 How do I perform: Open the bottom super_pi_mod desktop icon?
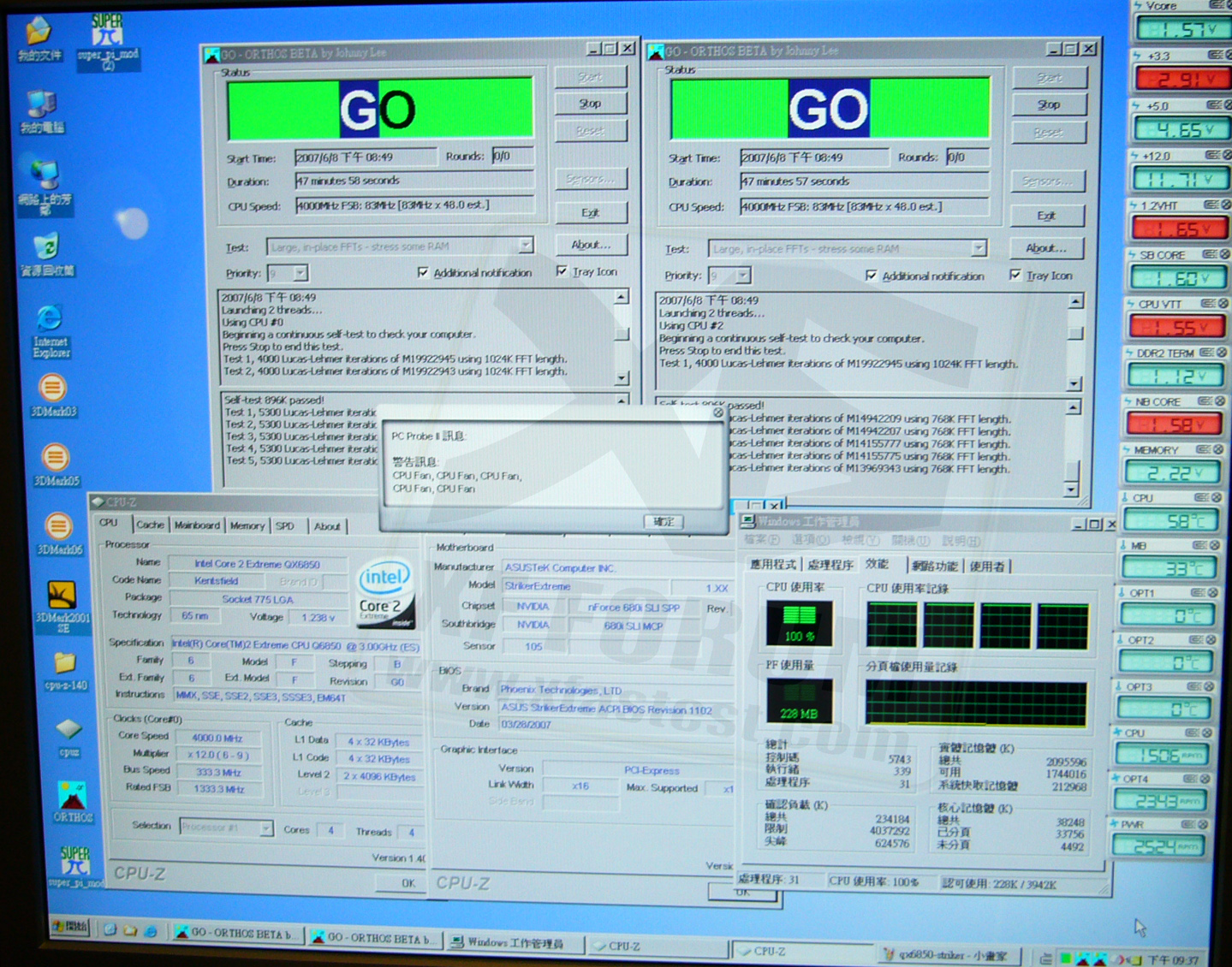point(76,865)
